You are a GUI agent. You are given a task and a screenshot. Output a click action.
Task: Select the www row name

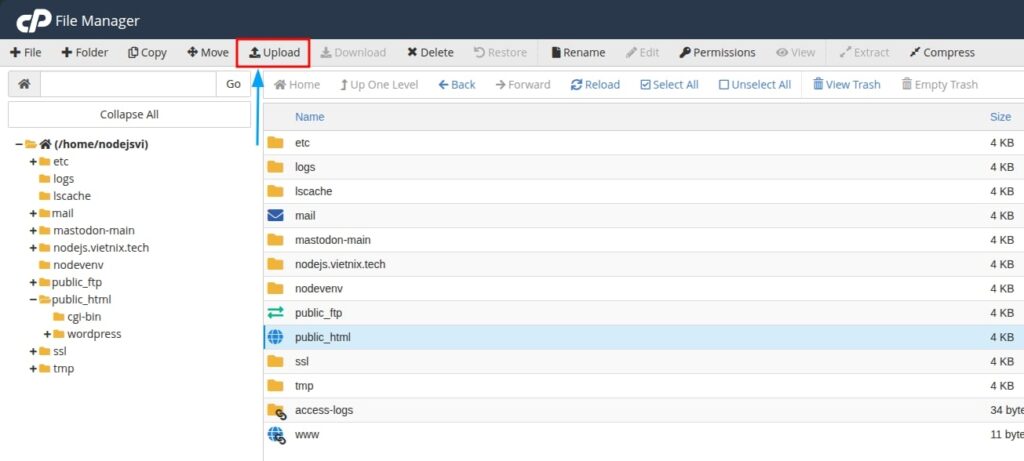307,434
